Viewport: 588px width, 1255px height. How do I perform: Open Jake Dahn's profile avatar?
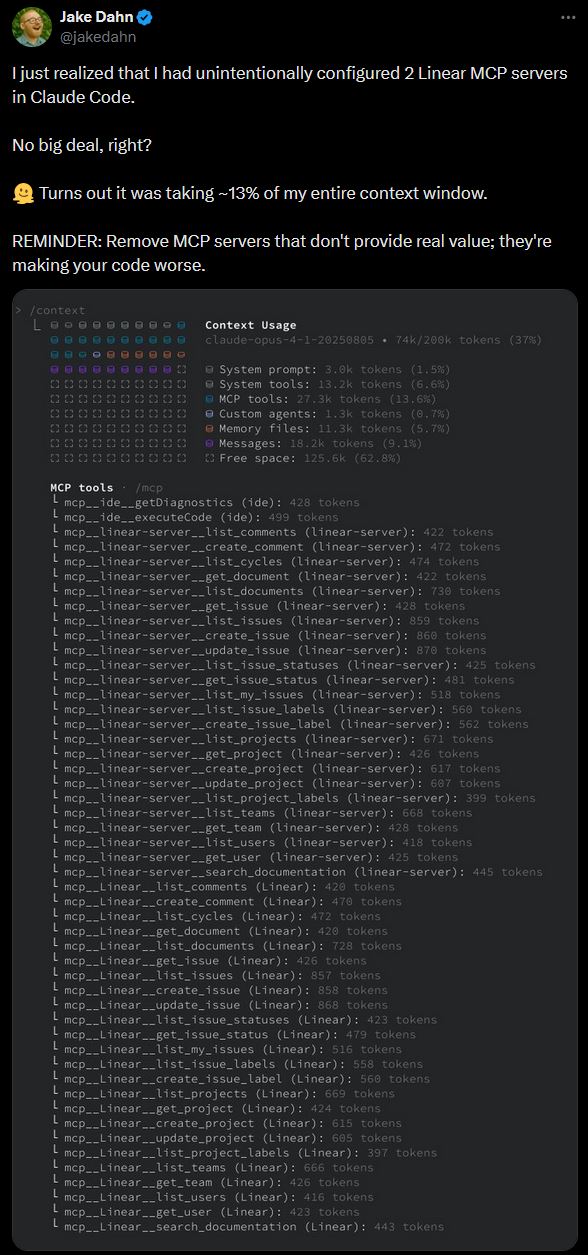[x=32, y=26]
